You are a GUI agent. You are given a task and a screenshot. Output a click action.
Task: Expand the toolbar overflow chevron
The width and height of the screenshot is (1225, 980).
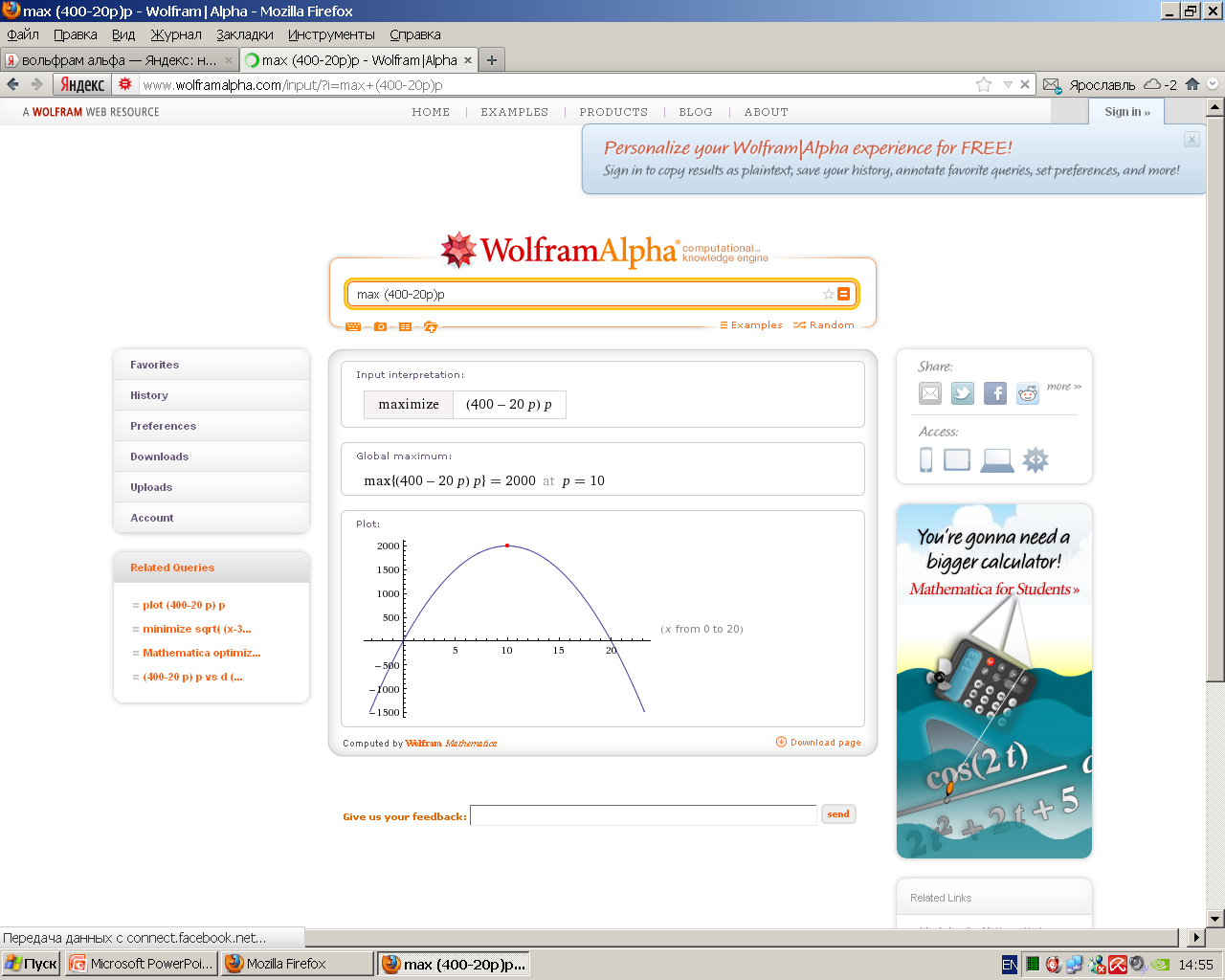(1214, 84)
